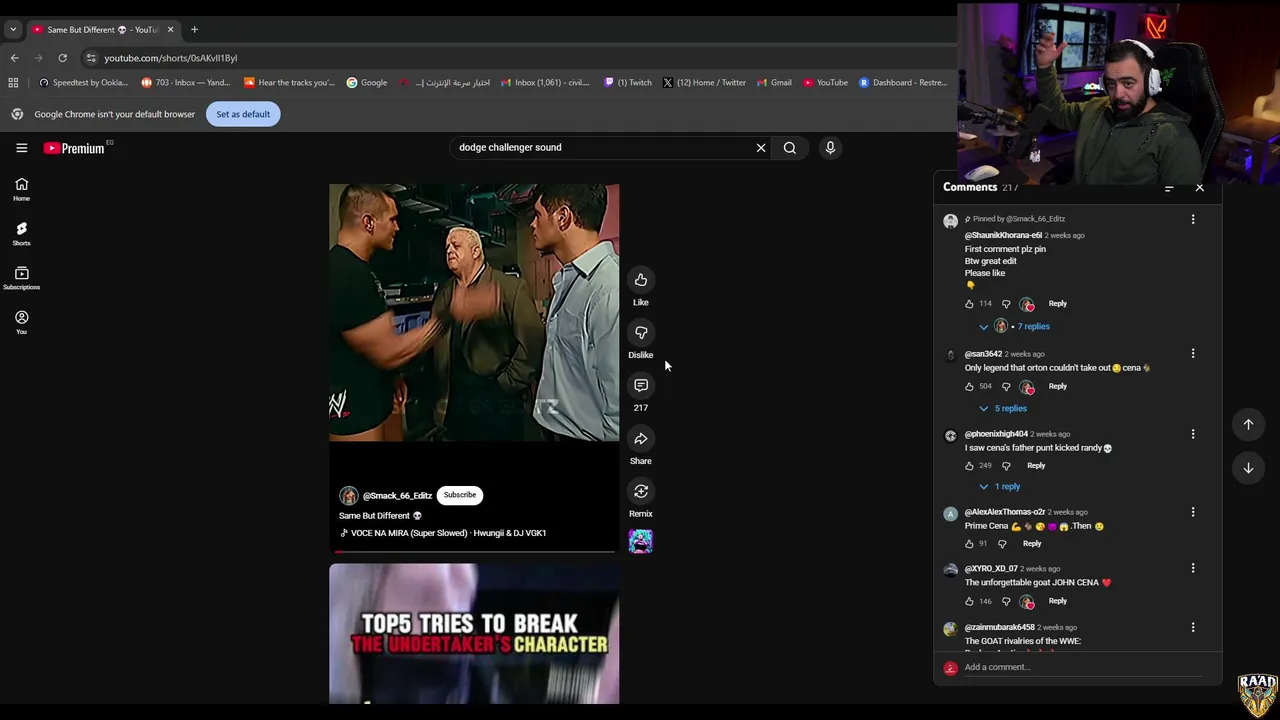1280x720 pixels.
Task: Select the Same But Different browser tab
Action: tap(103, 30)
